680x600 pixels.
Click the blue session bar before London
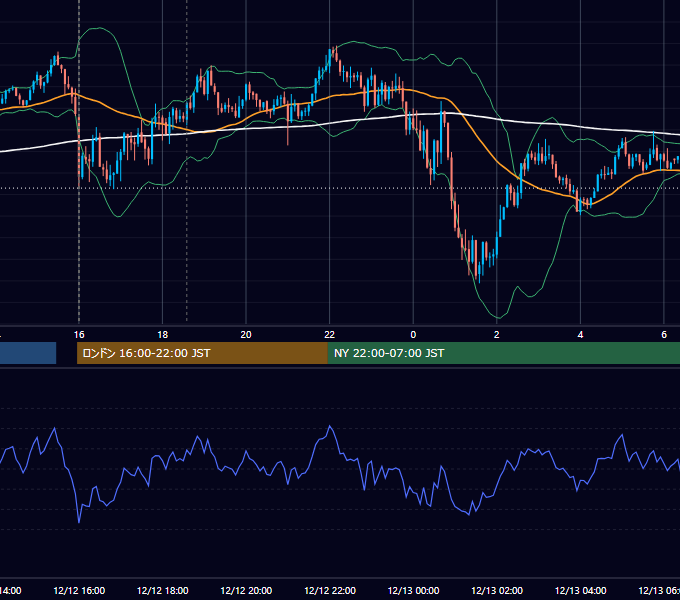tap(28, 353)
